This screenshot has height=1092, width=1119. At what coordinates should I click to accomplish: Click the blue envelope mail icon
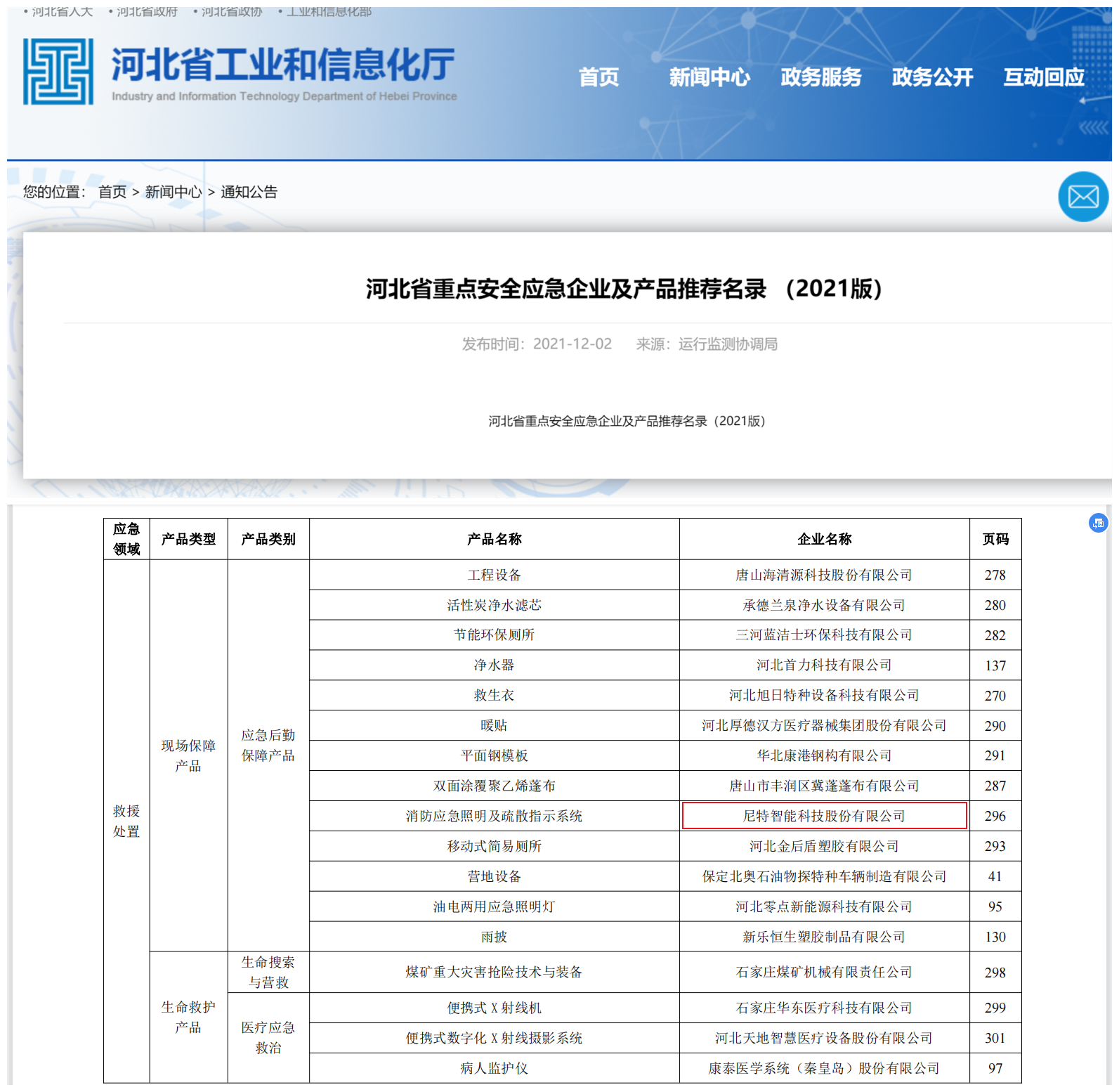[x=1082, y=197]
